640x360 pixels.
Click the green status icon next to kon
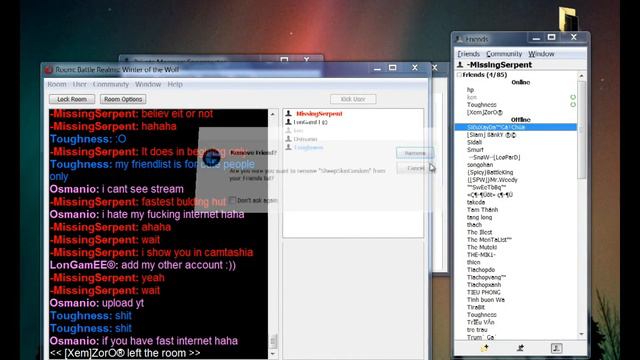573,97
